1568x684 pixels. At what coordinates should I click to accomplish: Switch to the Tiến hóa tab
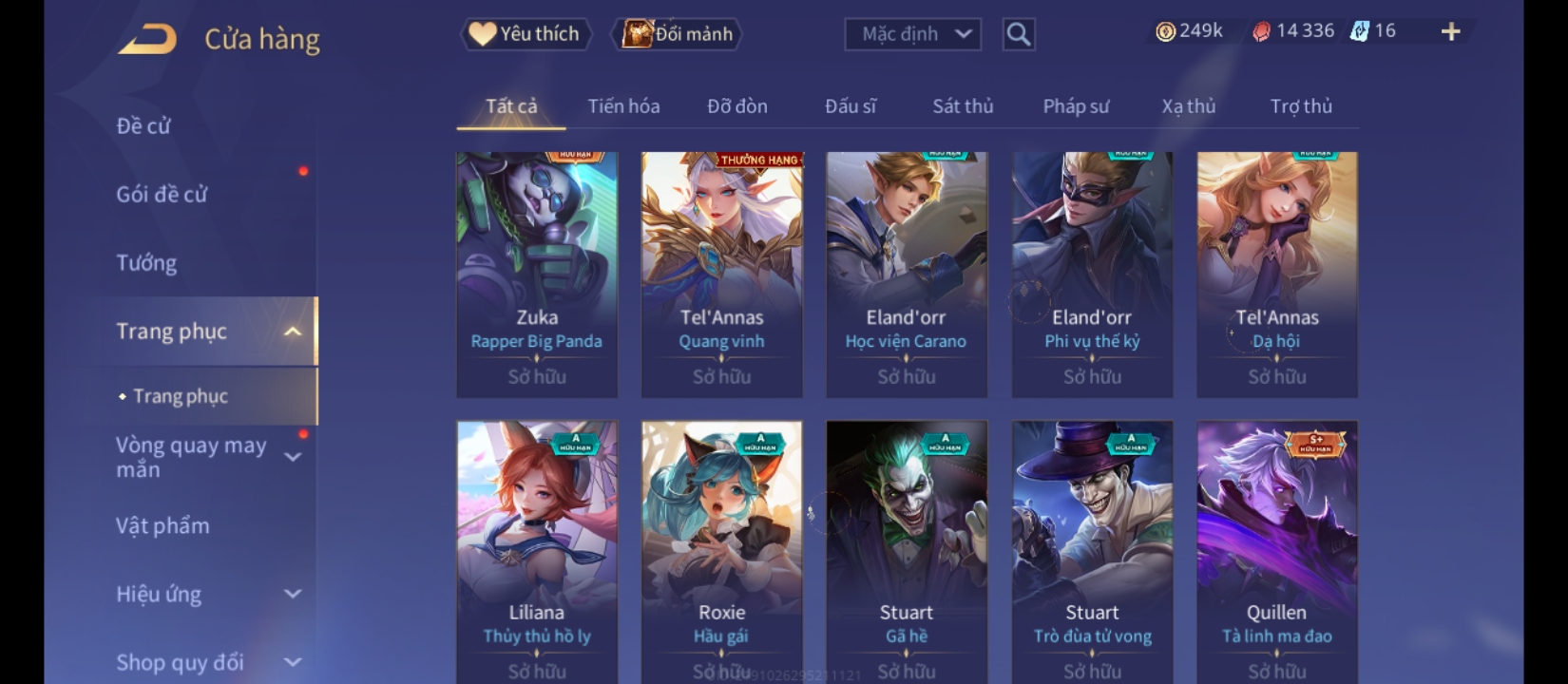(623, 106)
